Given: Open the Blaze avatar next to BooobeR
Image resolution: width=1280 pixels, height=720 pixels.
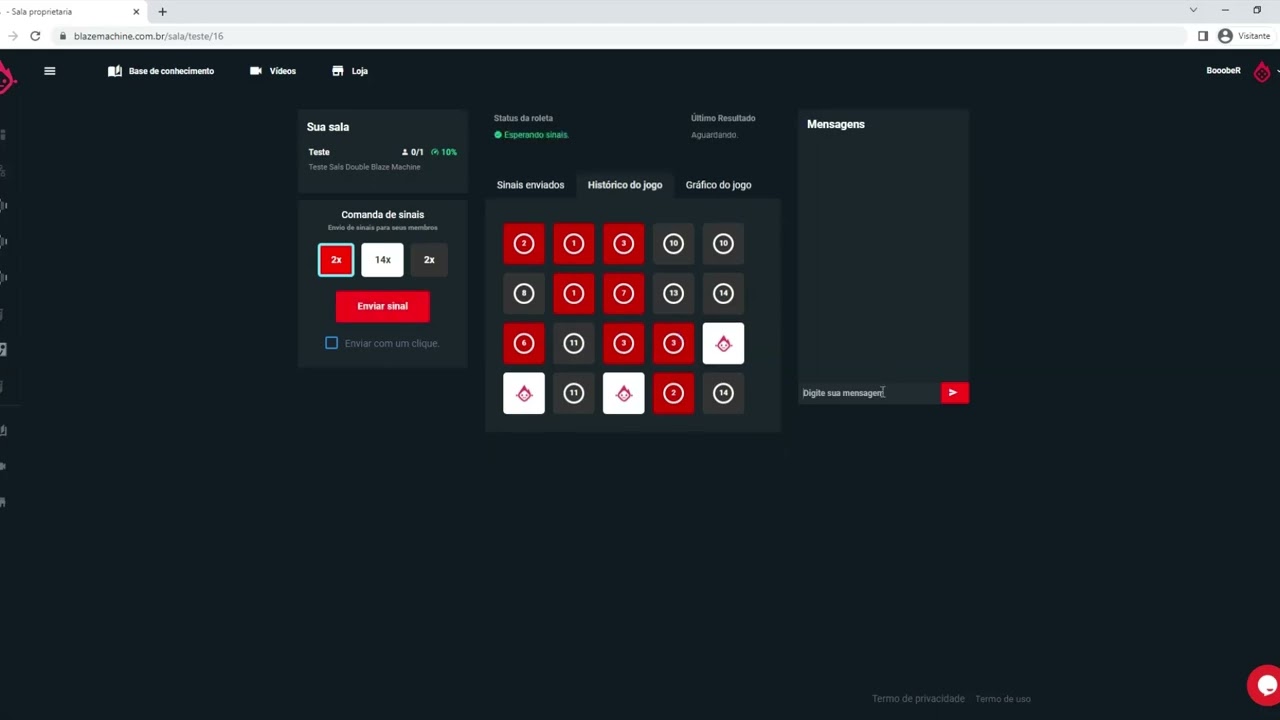Looking at the screenshot, I should coord(1262,72).
